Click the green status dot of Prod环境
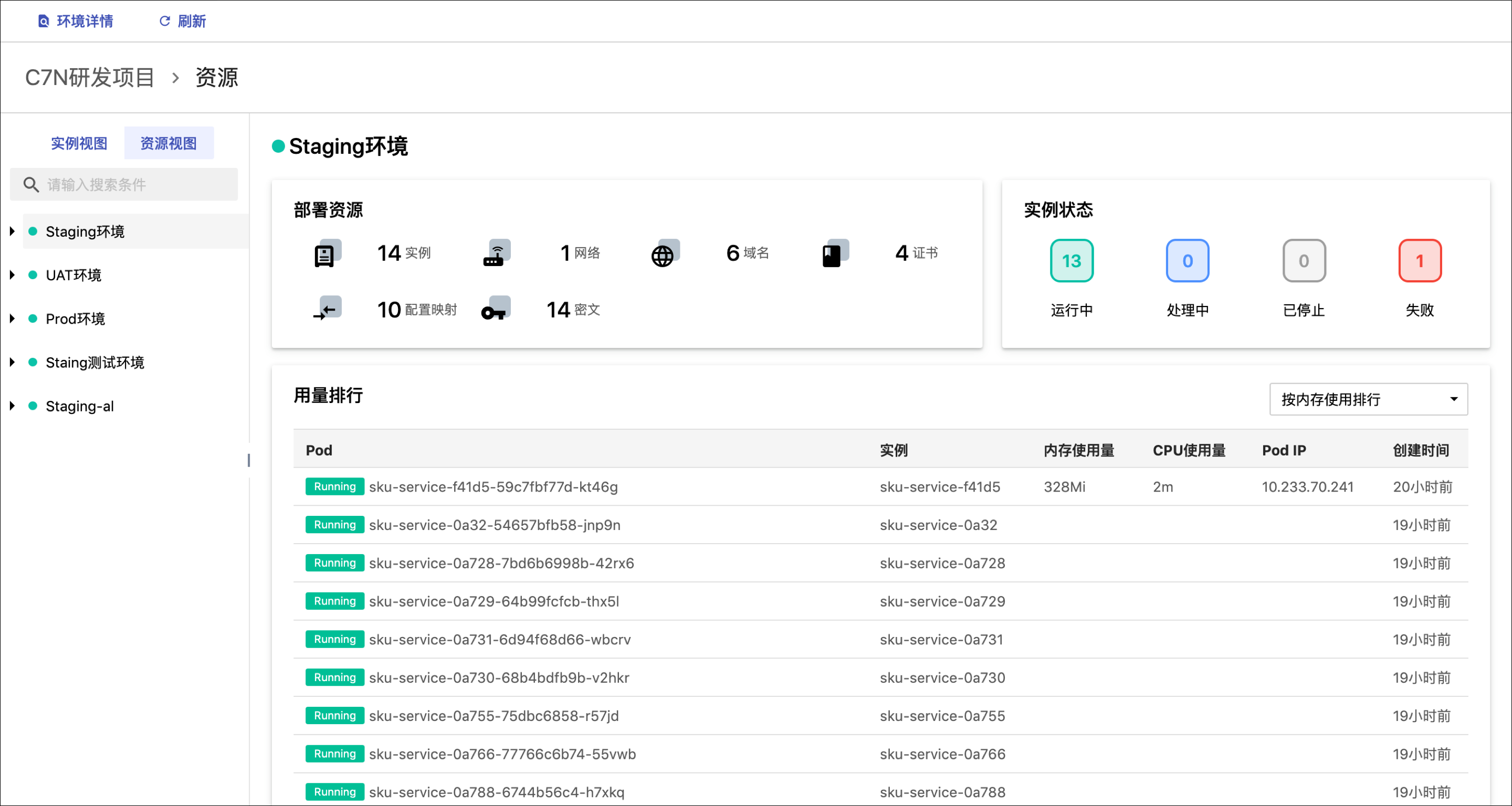Viewport: 1512px width, 806px height. (33, 319)
